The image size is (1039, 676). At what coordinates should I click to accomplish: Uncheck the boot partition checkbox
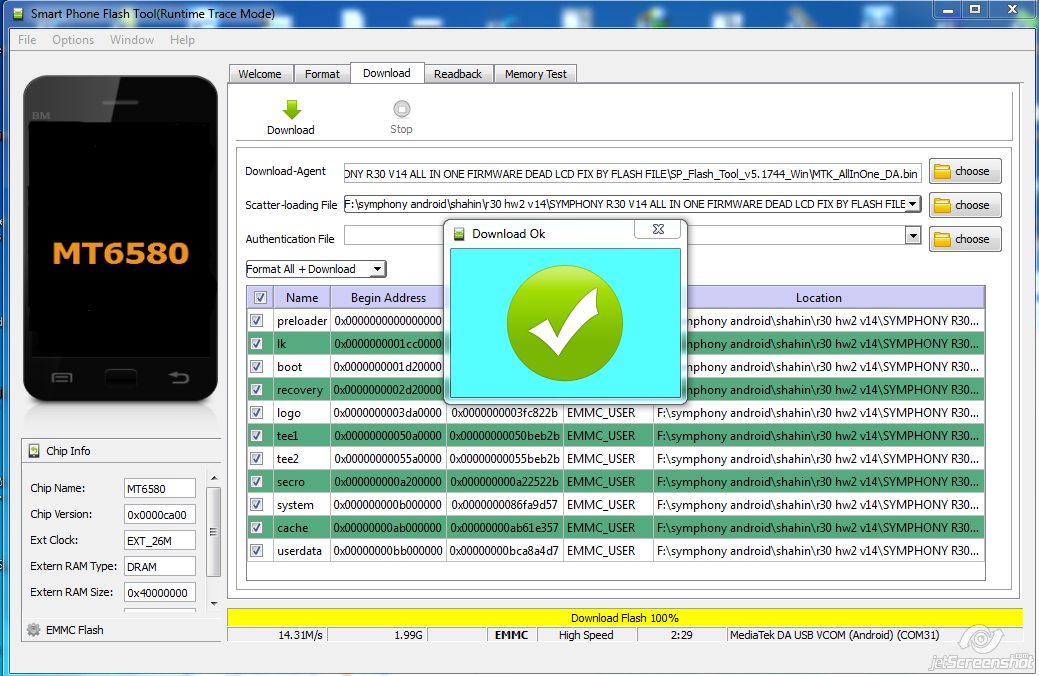[x=256, y=366]
